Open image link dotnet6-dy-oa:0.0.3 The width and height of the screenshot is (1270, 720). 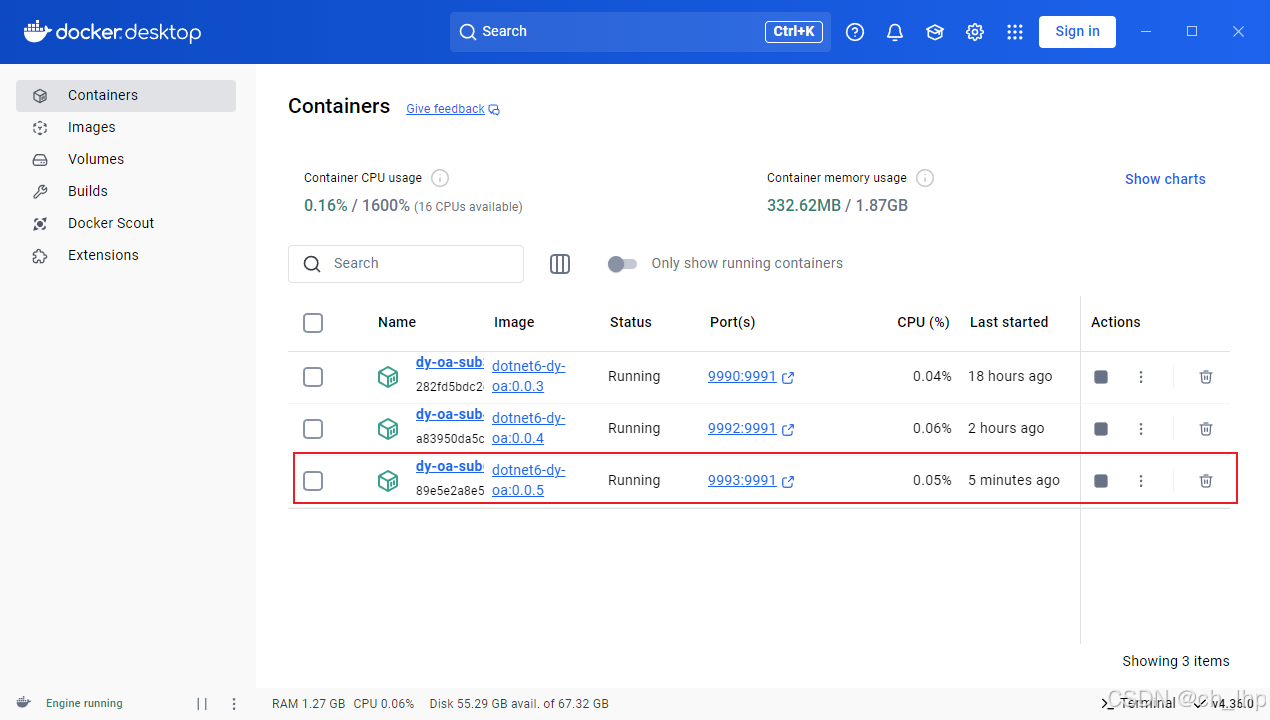pyautogui.click(x=528, y=377)
